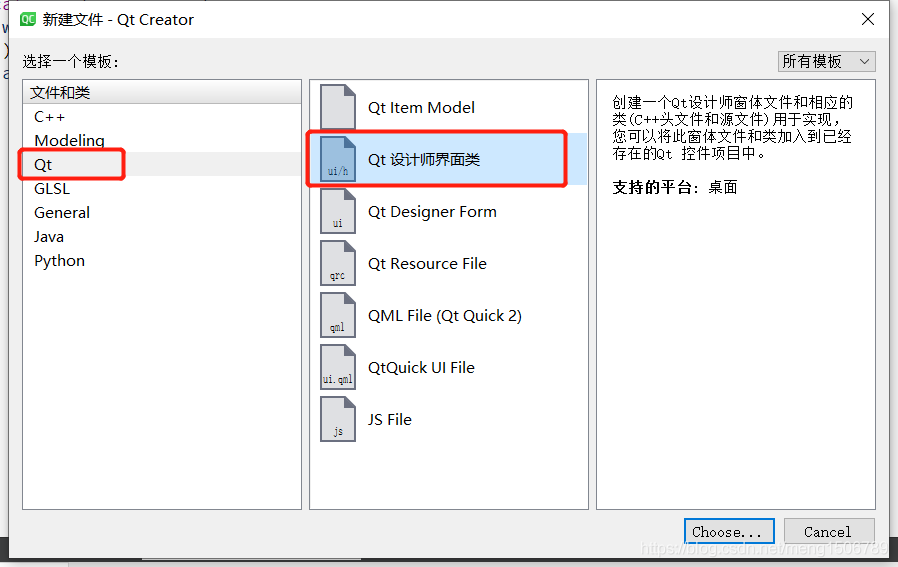Choose the Qt Item Model template
The image size is (898, 567).
tap(448, 107)
